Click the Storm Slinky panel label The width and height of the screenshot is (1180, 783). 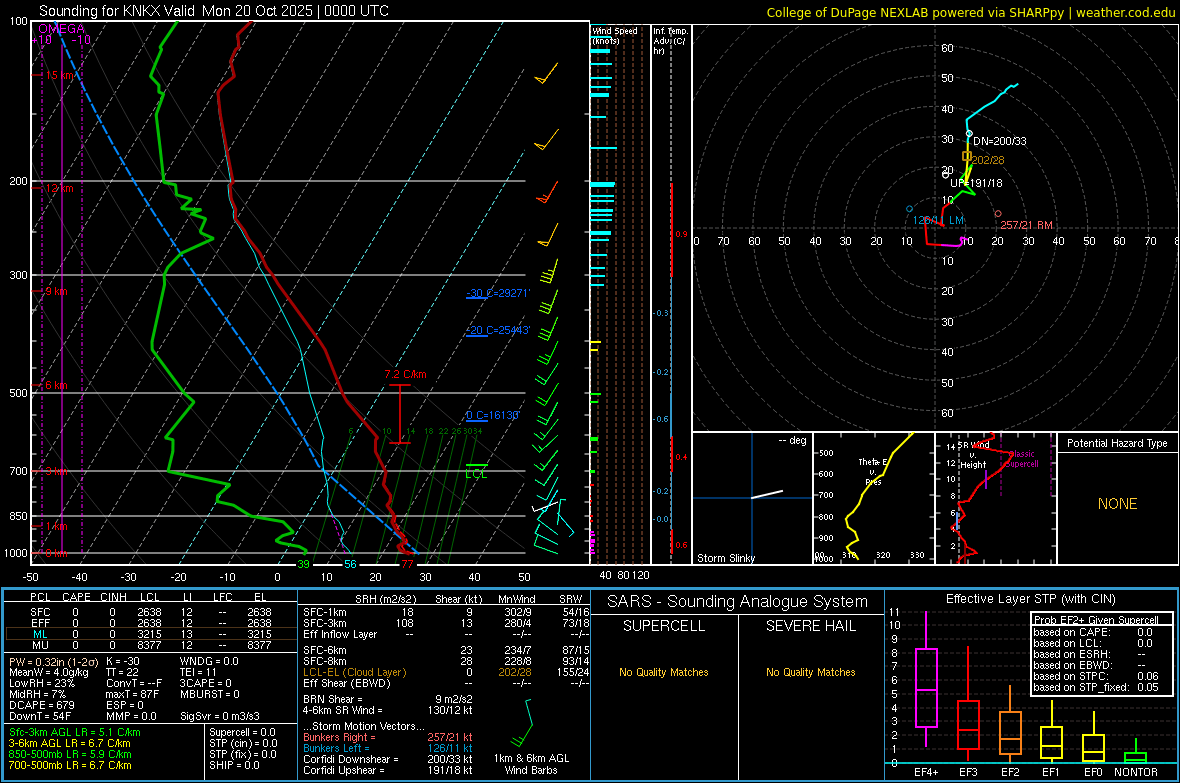point(725,558)
